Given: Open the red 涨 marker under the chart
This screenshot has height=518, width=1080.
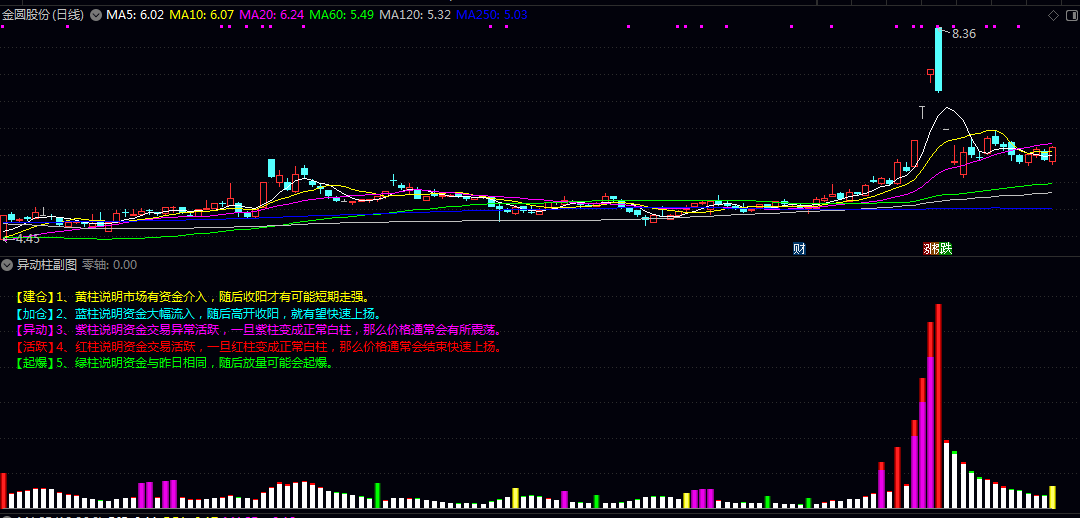Looking at the screenshot, I should (x=928, y=249).
